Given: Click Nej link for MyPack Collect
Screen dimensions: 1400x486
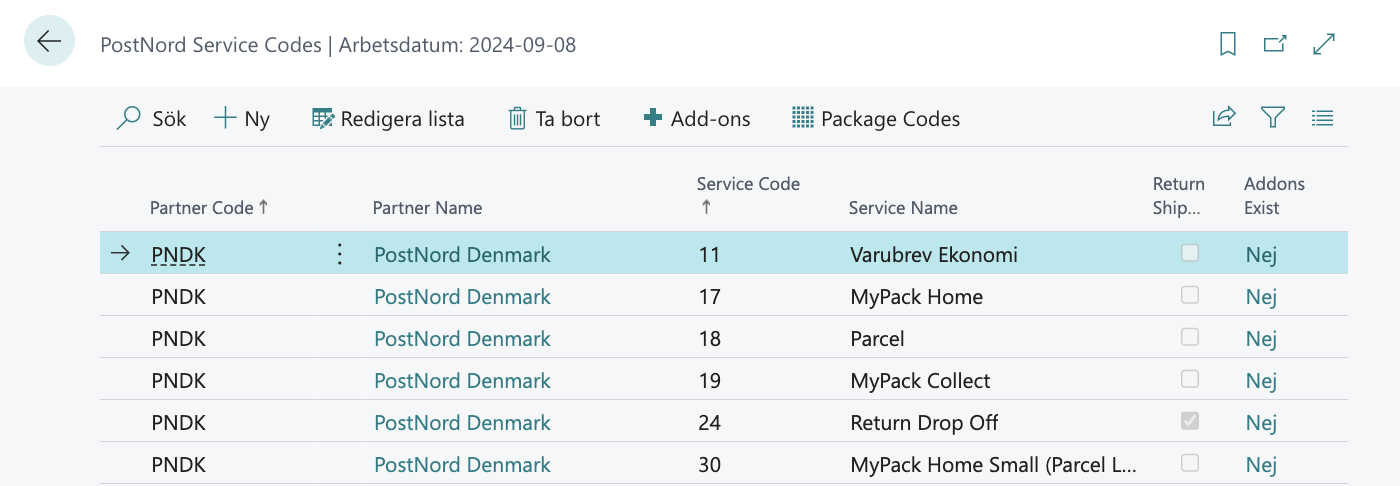Looking at the screenshot, I should (x=1261, y=380).
